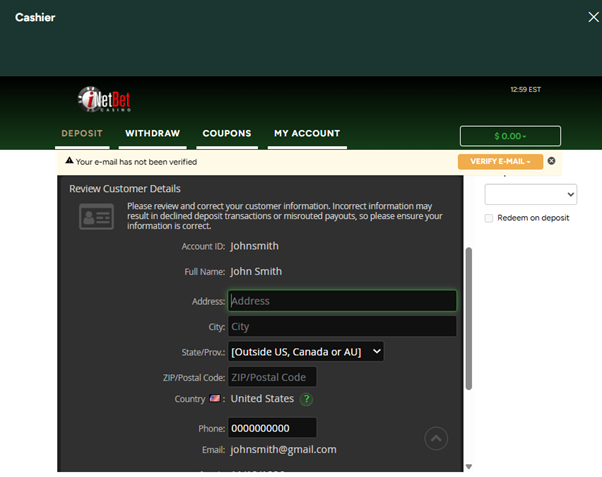Click the green country help question mark

[307, 399]
